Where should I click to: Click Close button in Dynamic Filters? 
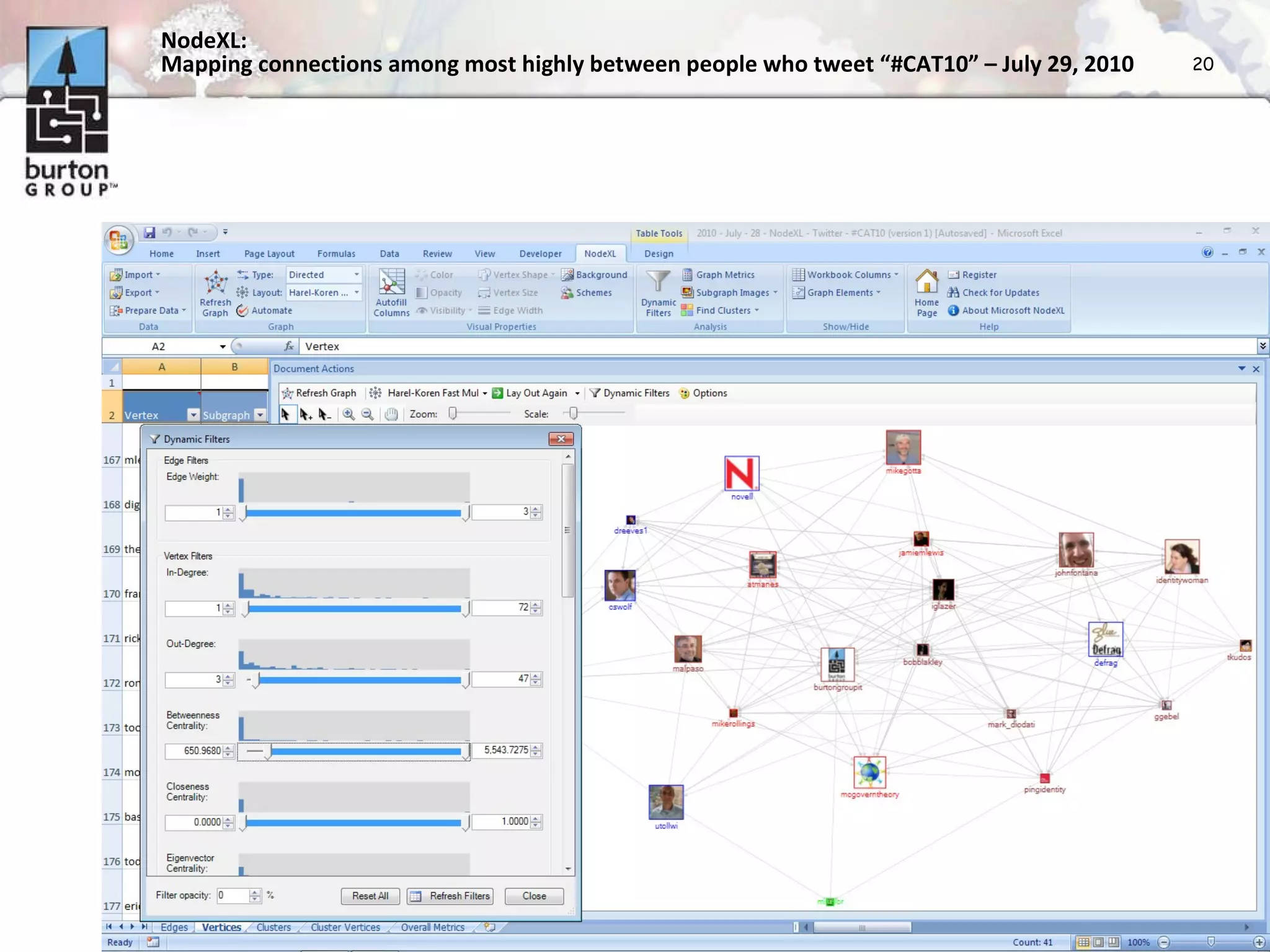click(x=534, y=896)
